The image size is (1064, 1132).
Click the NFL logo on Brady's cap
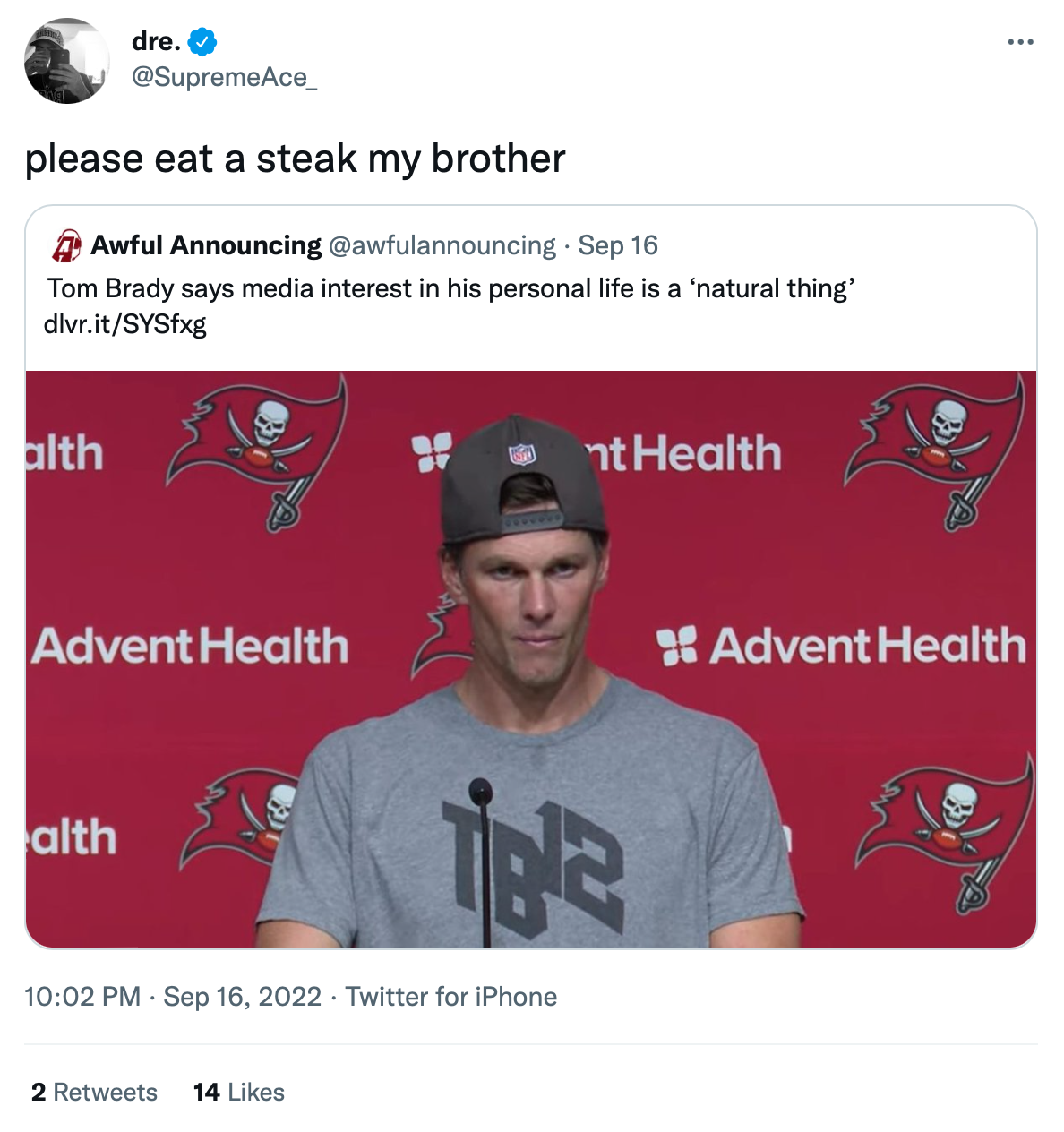[519, 456]
